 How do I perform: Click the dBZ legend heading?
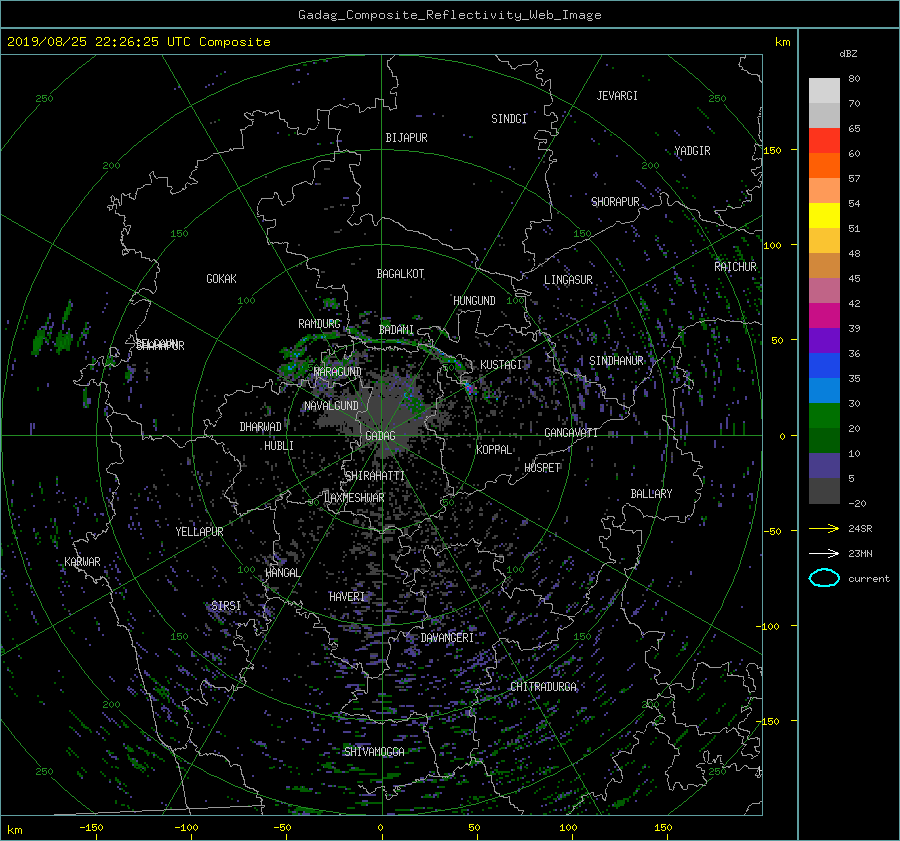pos(848,54)
